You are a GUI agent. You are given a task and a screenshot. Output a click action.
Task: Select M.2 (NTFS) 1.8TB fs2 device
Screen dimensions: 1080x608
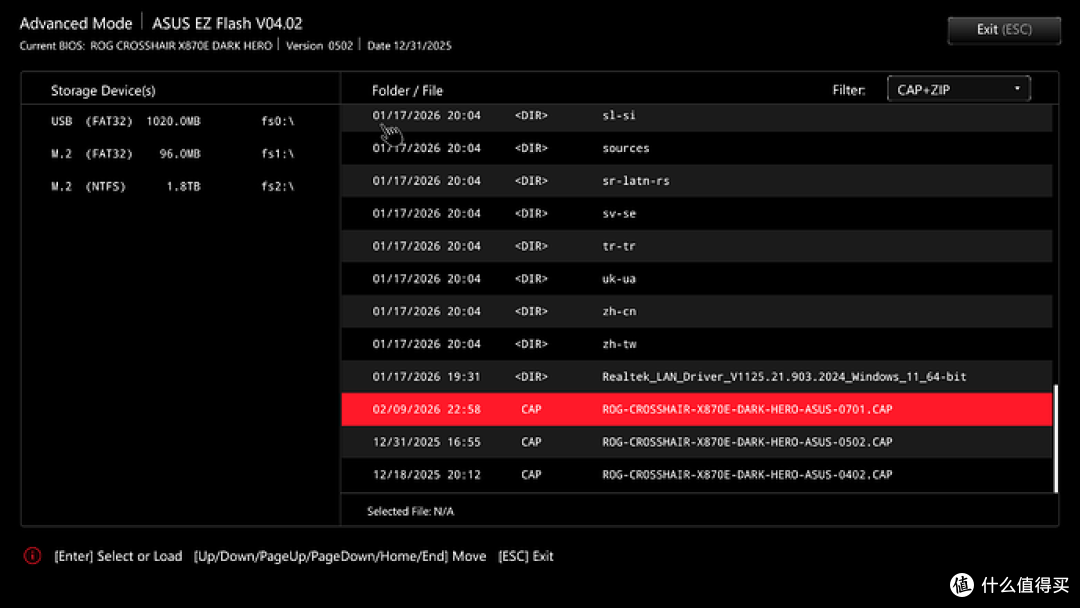tap(172, 187)
